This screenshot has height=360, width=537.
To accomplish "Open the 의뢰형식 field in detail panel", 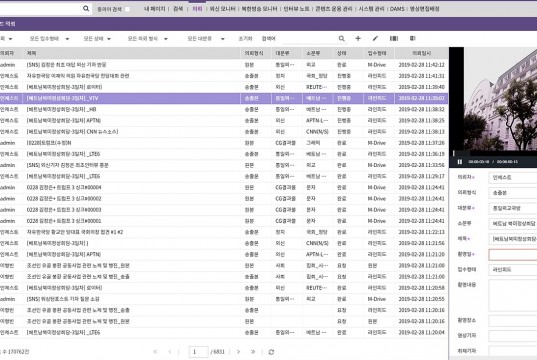I will coord(513,193).
